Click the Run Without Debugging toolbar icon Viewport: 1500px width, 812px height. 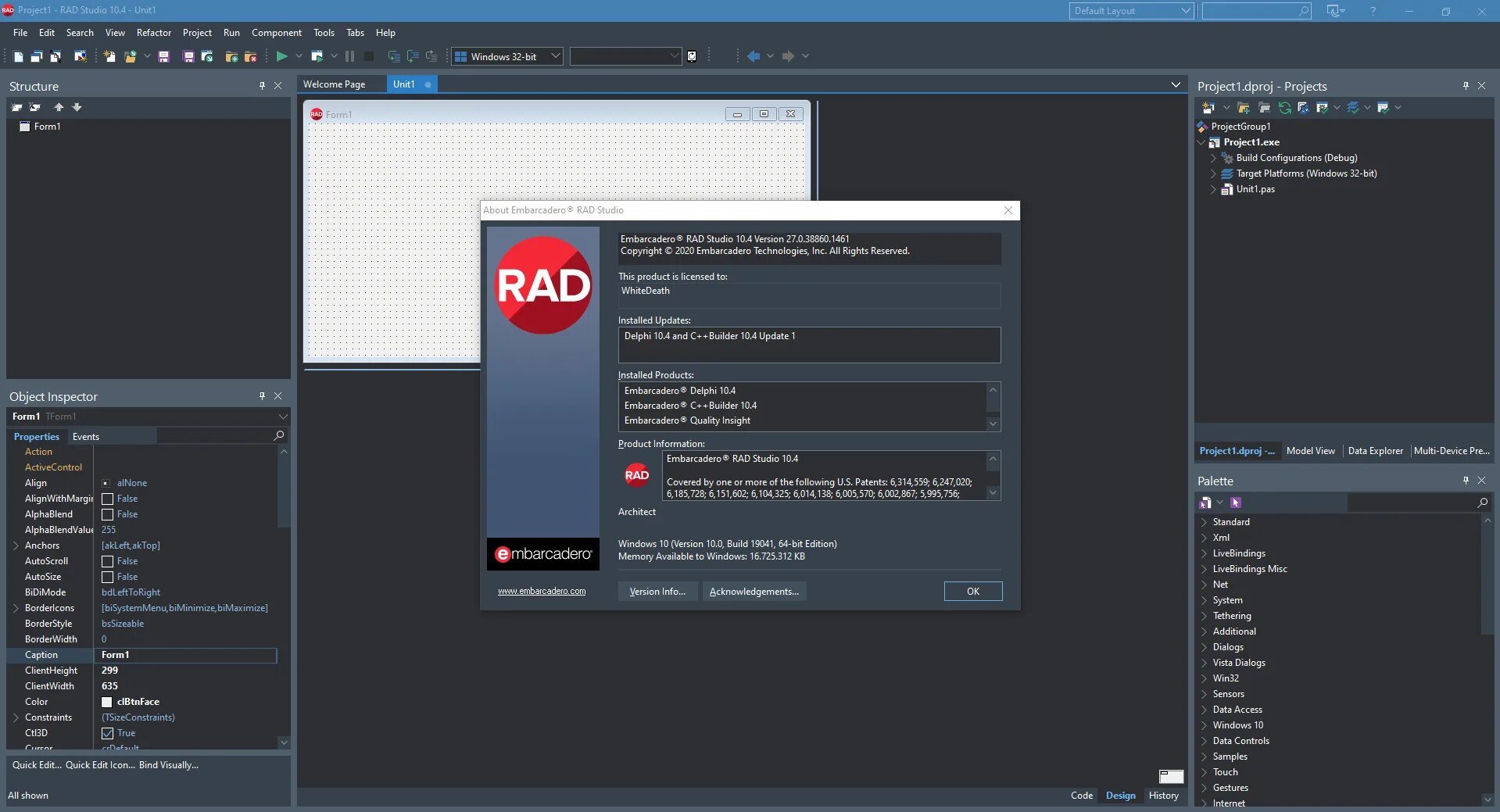pos(317,56)
